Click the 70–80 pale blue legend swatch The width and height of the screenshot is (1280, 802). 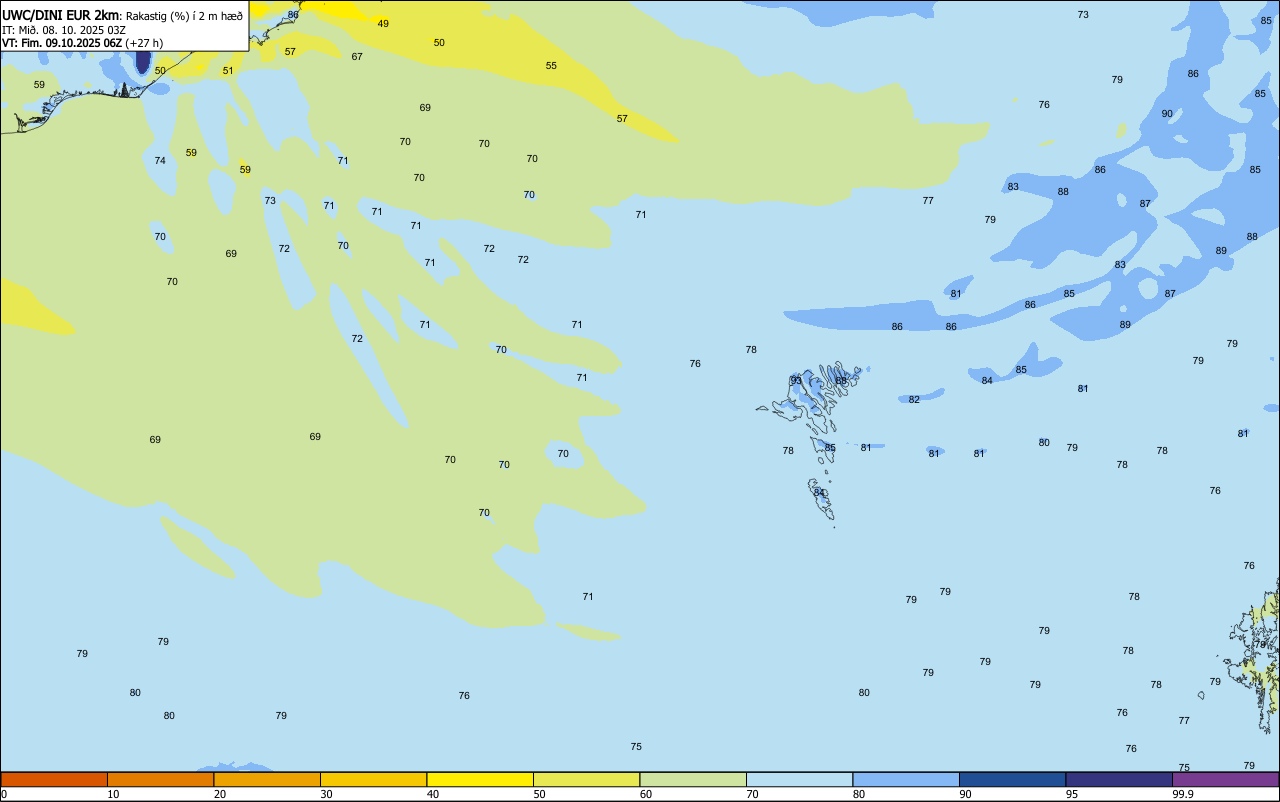pos(799,779)
